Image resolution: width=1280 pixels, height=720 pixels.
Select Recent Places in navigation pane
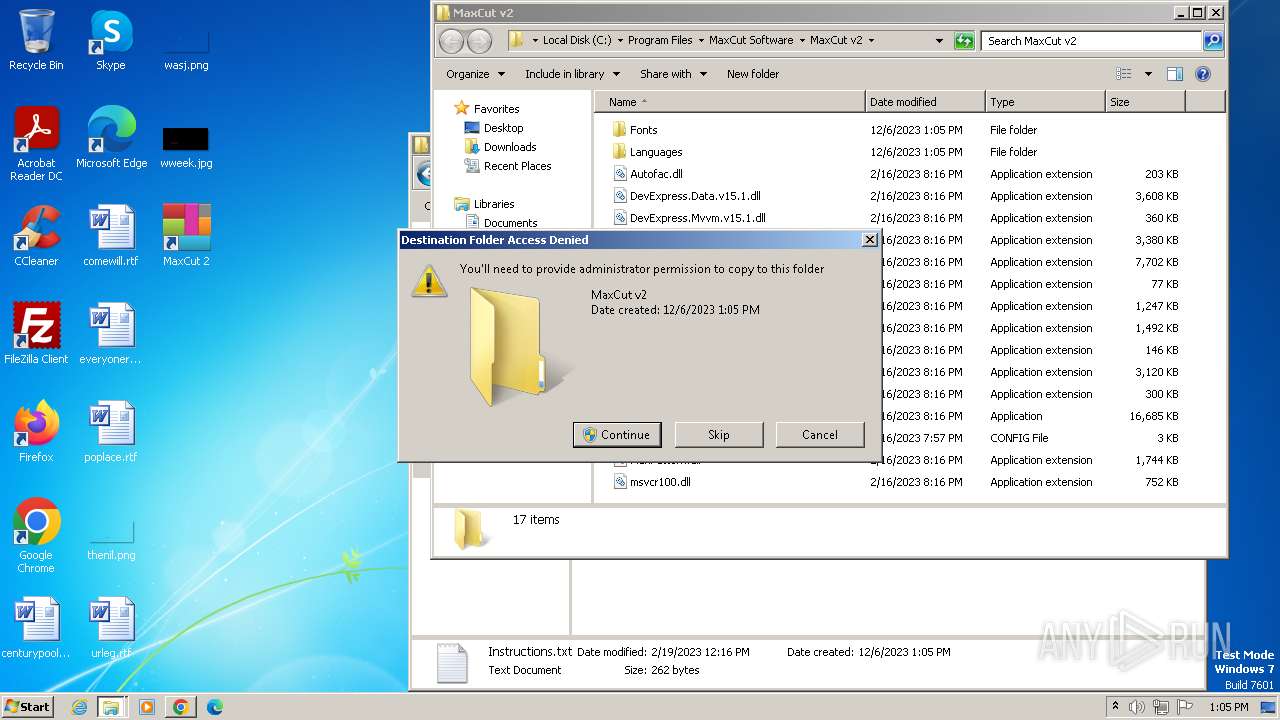click(x=517, y=166)
